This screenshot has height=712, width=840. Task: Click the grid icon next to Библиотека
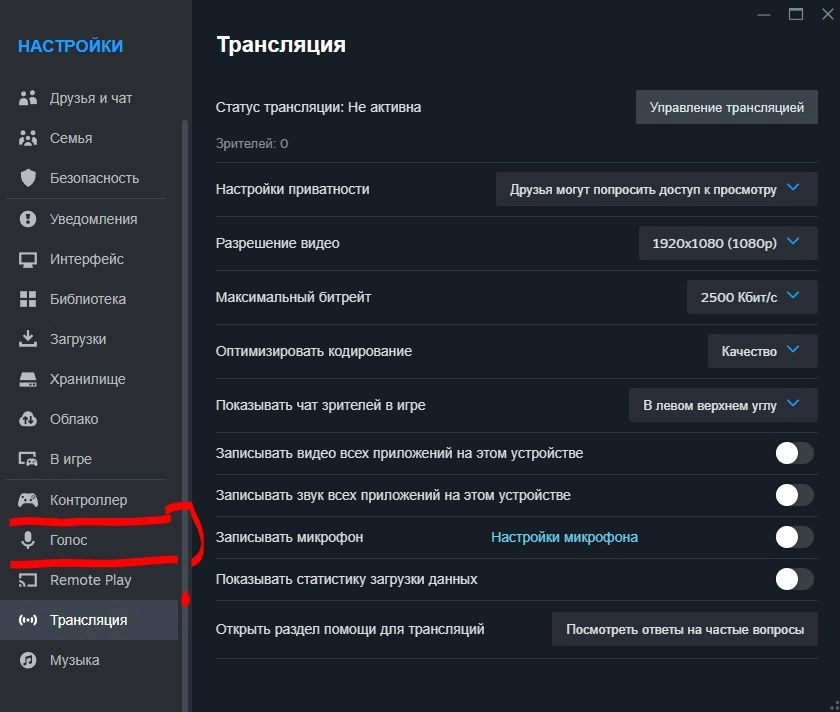(28, 299)
